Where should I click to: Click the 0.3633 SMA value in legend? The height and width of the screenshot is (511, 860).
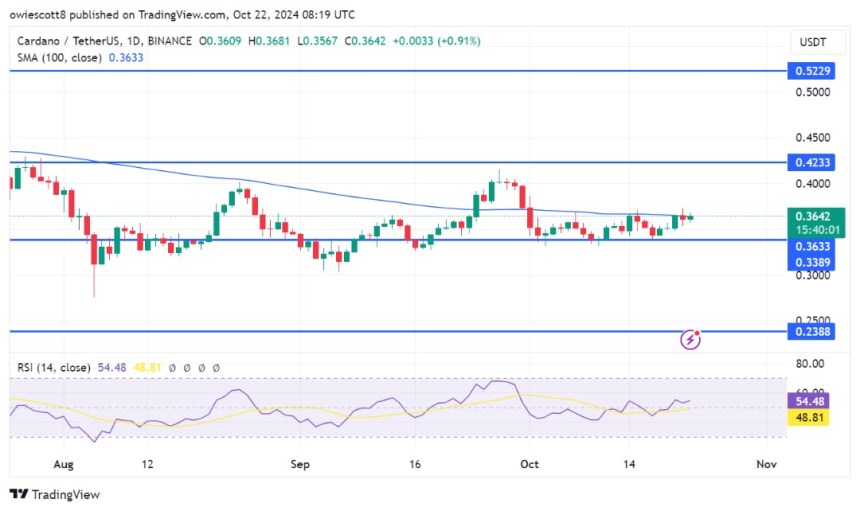127,57
